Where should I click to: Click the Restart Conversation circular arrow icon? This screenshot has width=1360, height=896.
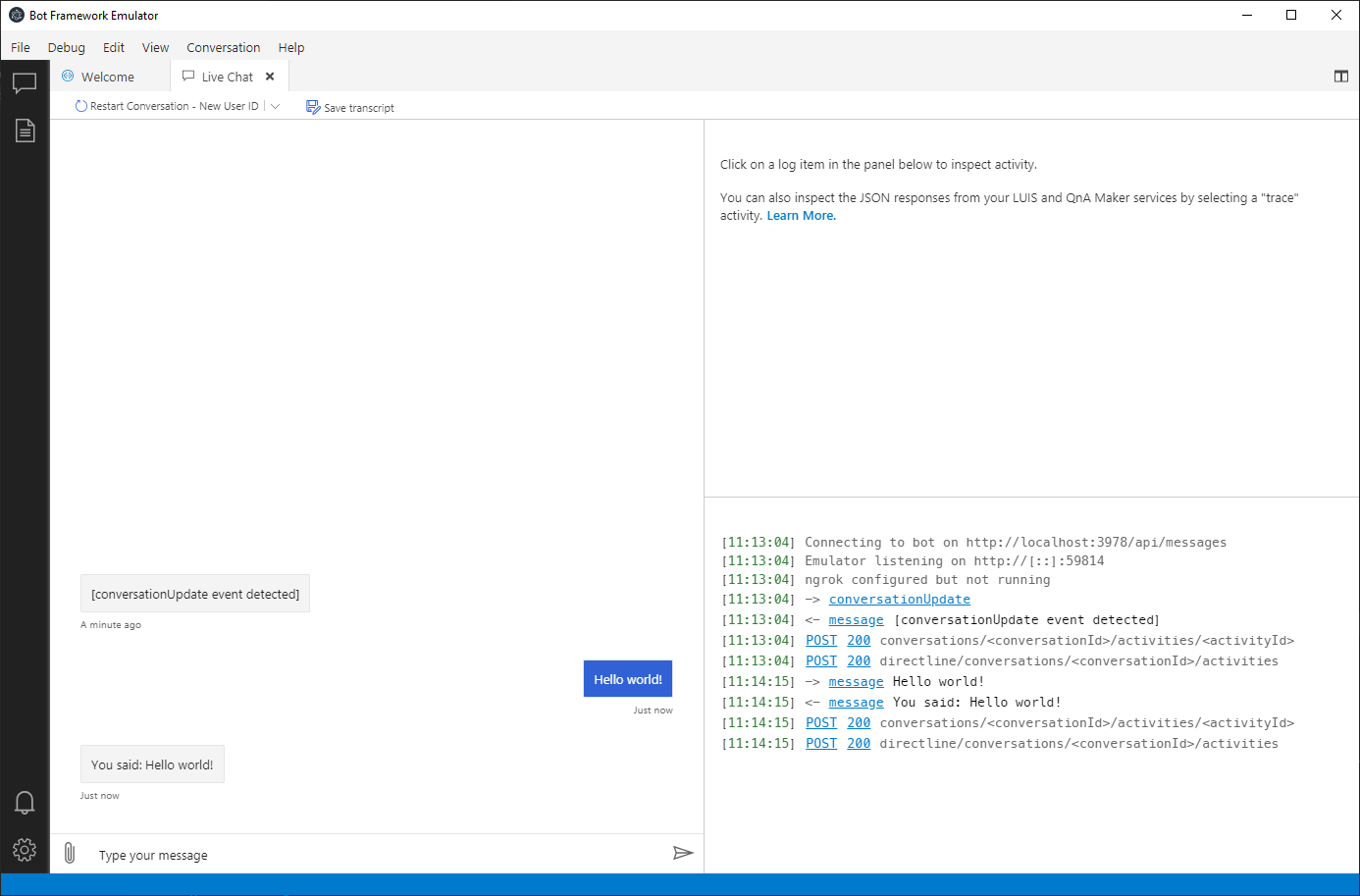(x=81, y=106)
